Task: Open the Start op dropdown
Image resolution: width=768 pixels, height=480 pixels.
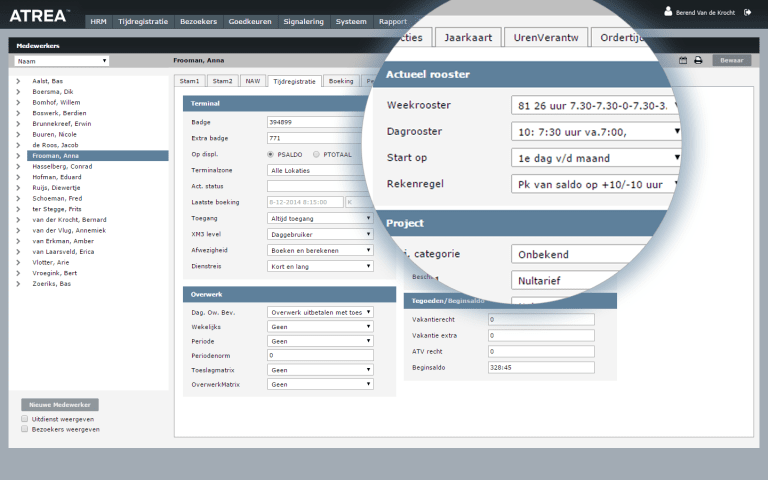Action: [x=597, y=158]
